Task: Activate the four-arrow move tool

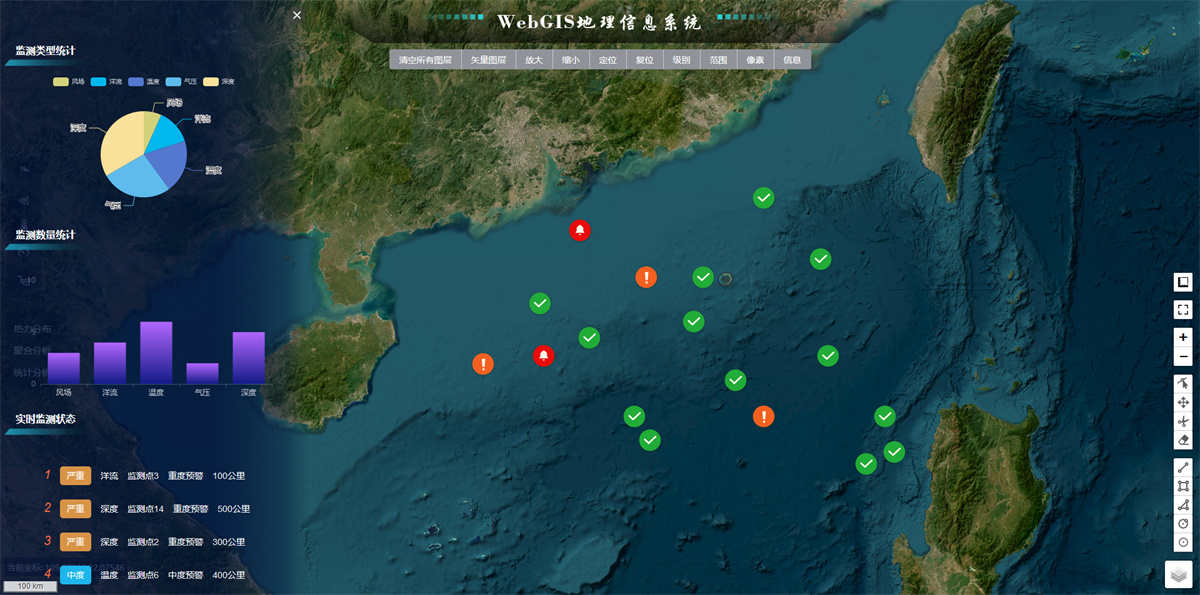Action: tap(1183, 402)
